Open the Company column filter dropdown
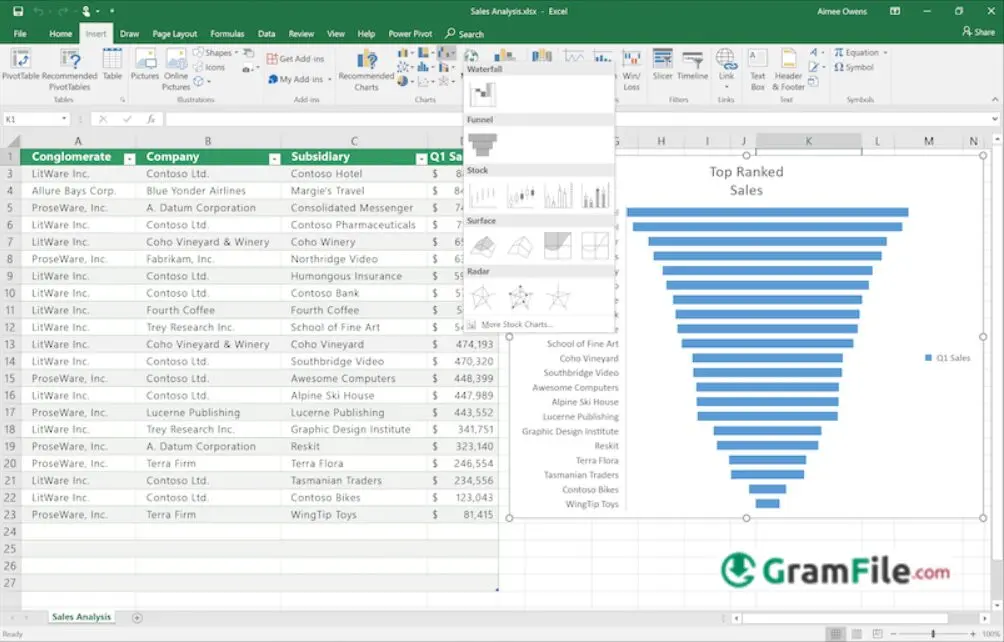The image size is (1004, 642). (274, 158)
